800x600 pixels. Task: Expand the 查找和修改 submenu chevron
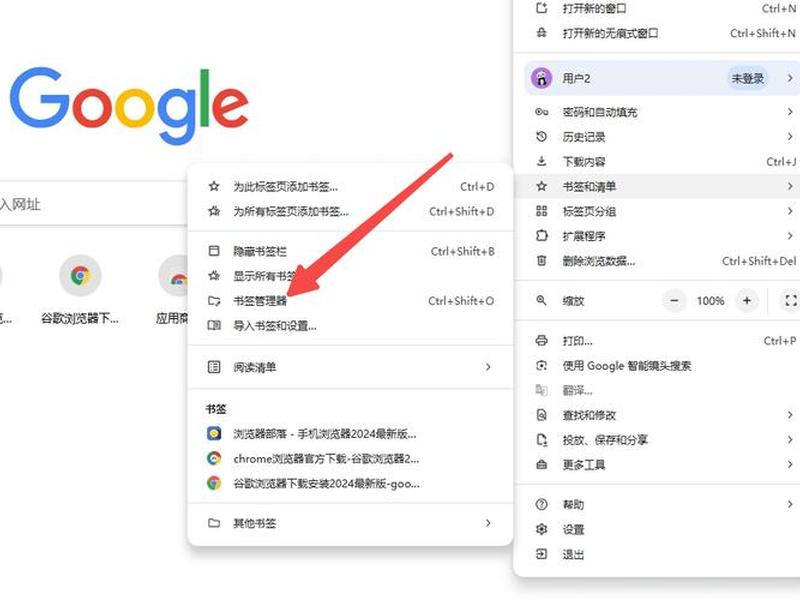[x=790, y=415]
